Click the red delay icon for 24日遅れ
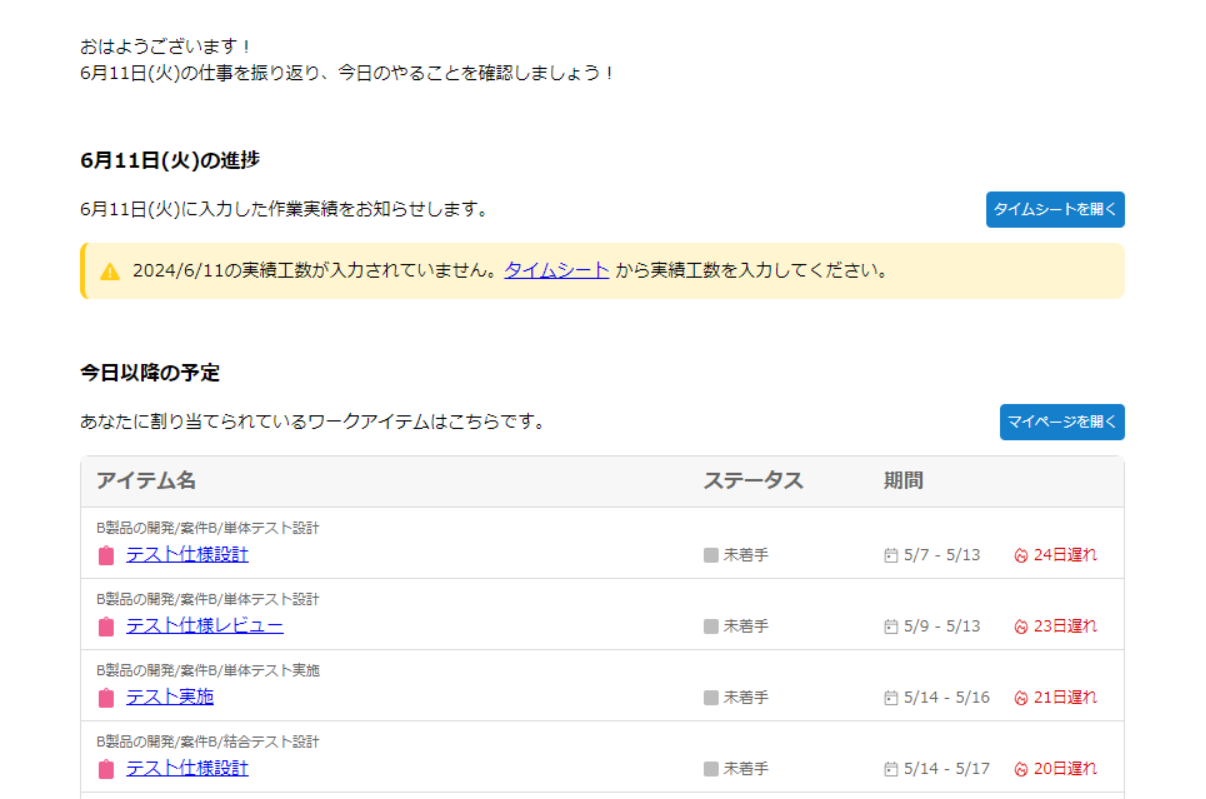Image resolution: width=1206 pixels, height=799 pixels. click(1021, 555)
